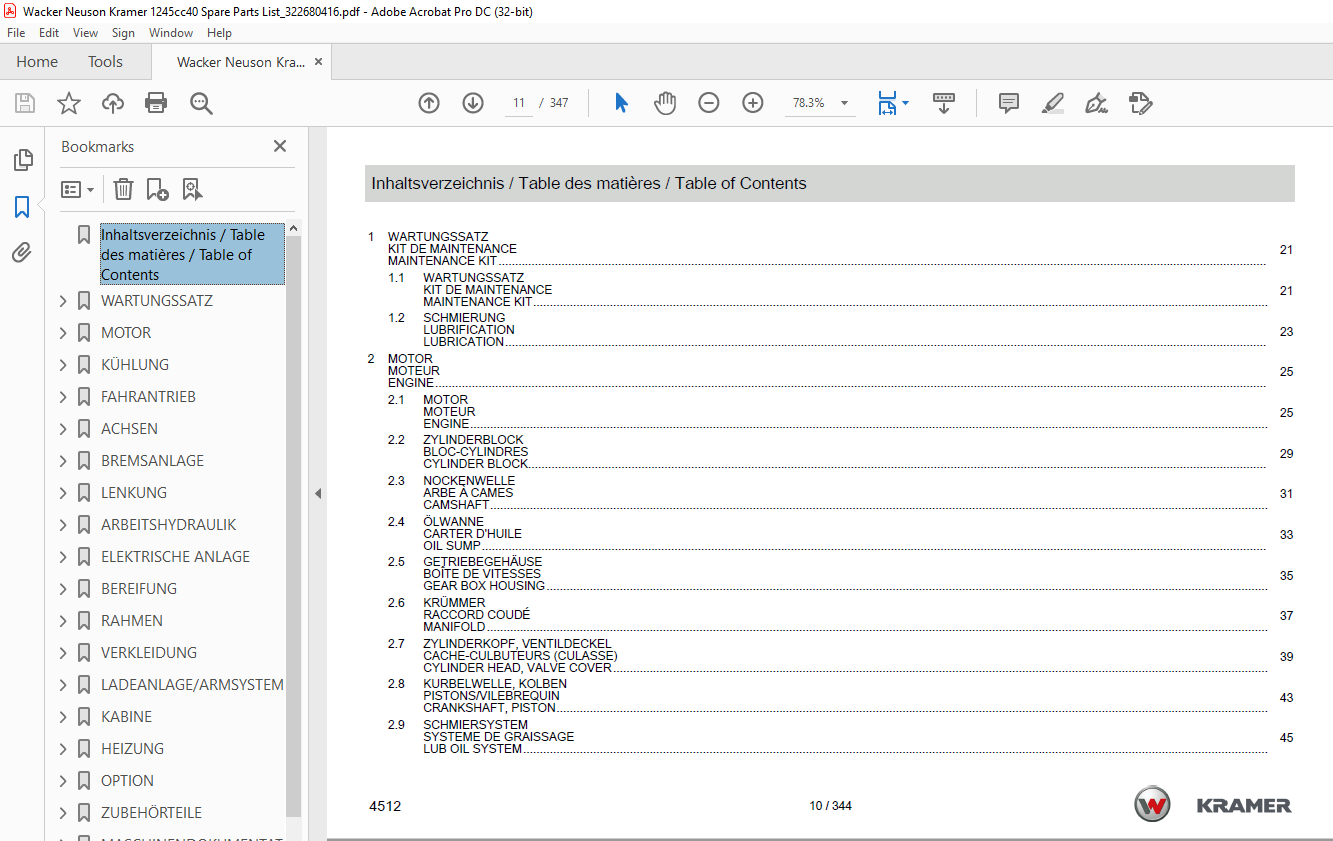1333x841 pixels.
Task: Jump to the ZUBEHÖRTEILE bookmark
Action: [x=152, y=813]
